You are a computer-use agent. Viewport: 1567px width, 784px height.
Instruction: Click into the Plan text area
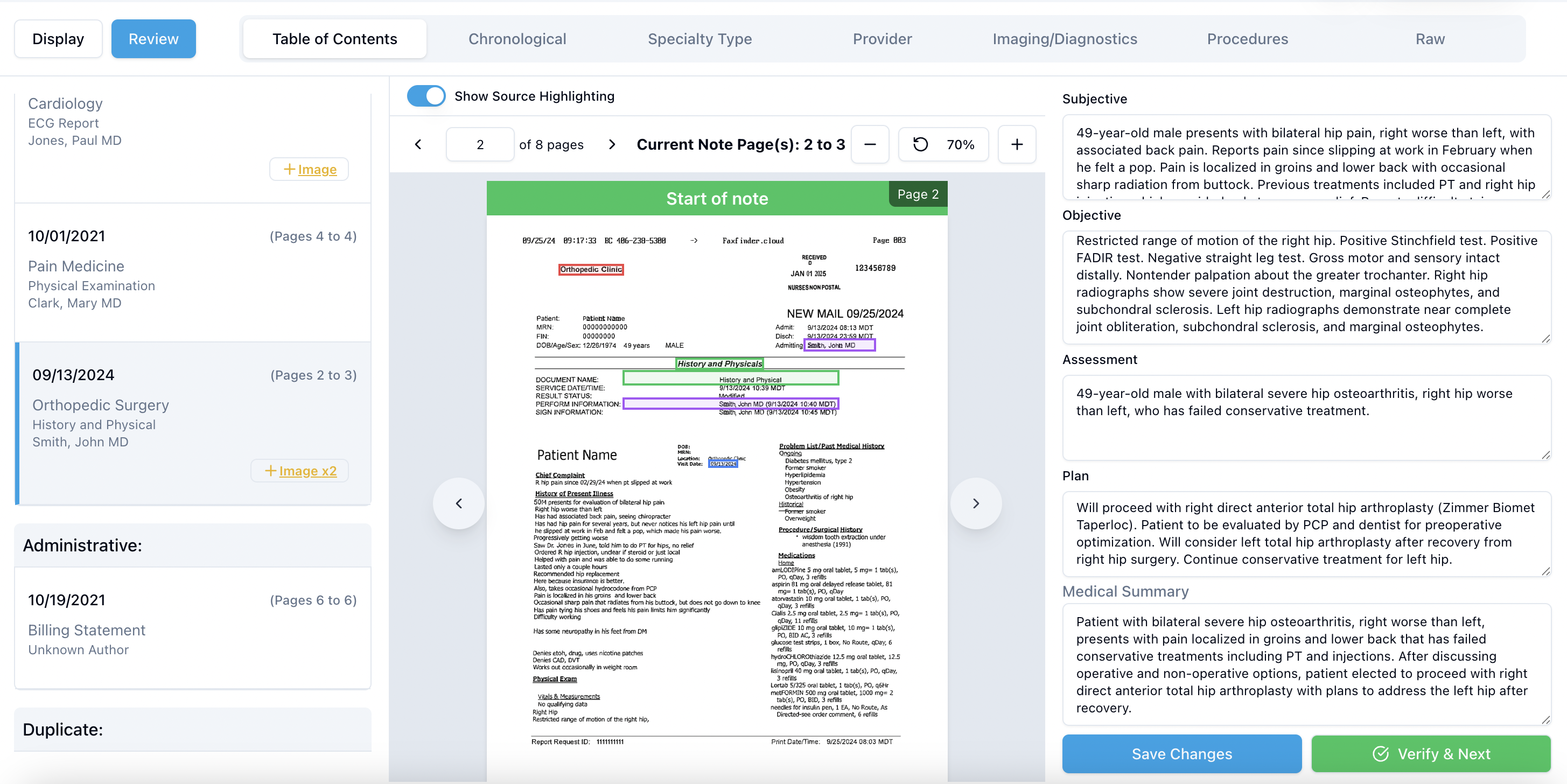pos(1306,534)
